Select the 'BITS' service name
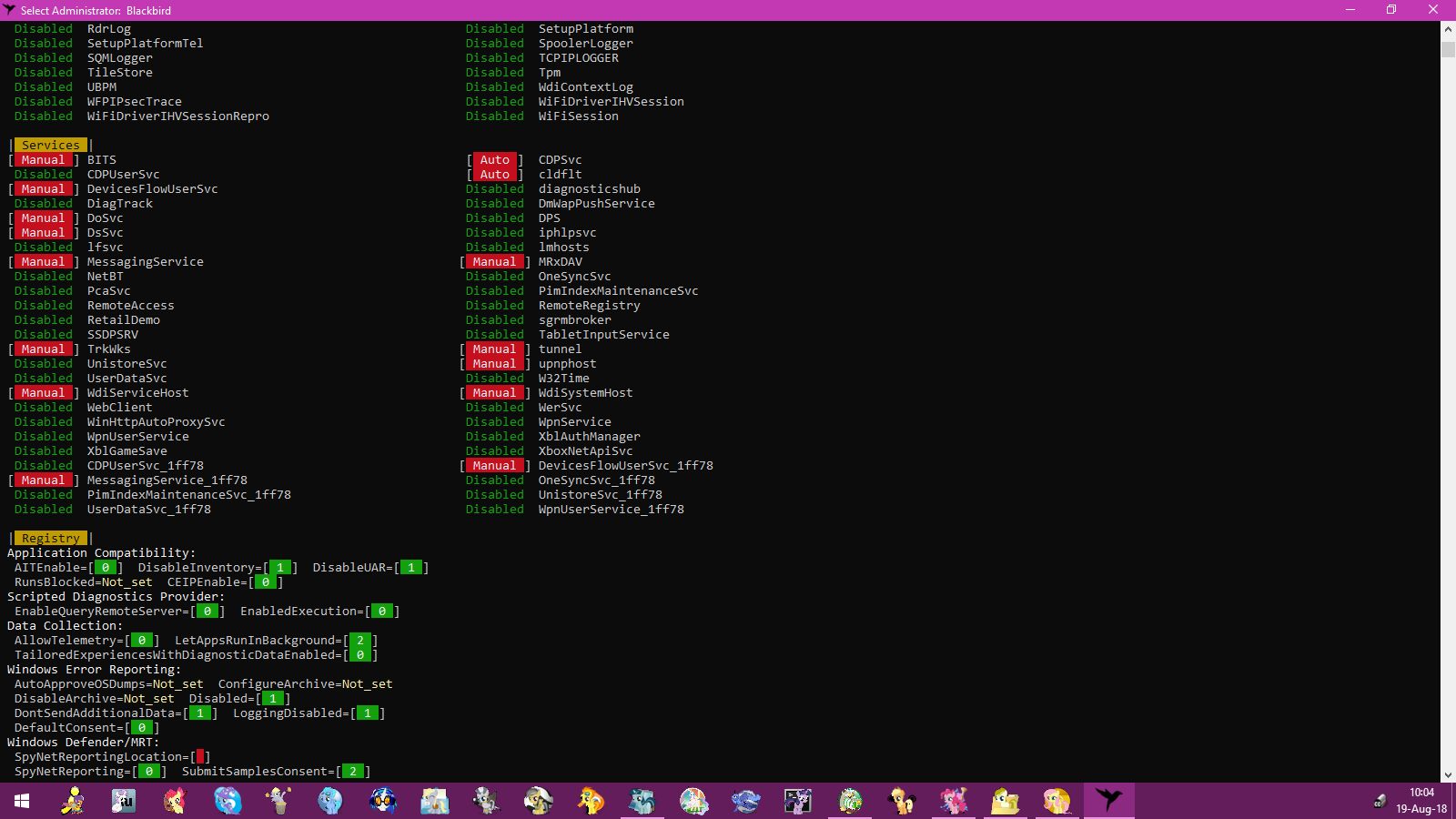1456x819 pixels. (x=102, y=159)
